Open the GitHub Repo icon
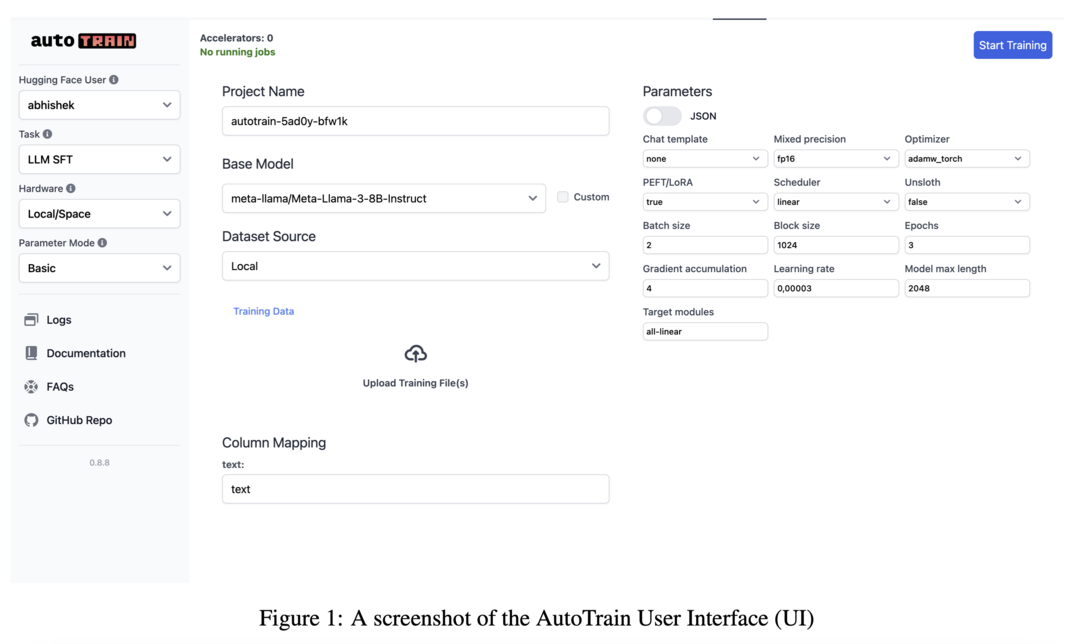The height and width of the screenshot is (644, 1080). click(x=31, y=420)
